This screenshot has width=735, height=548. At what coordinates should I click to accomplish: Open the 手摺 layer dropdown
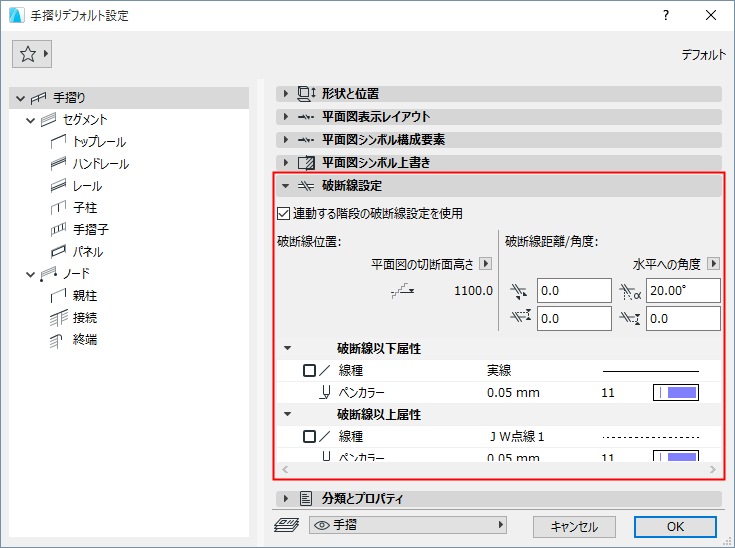[408, 525]
